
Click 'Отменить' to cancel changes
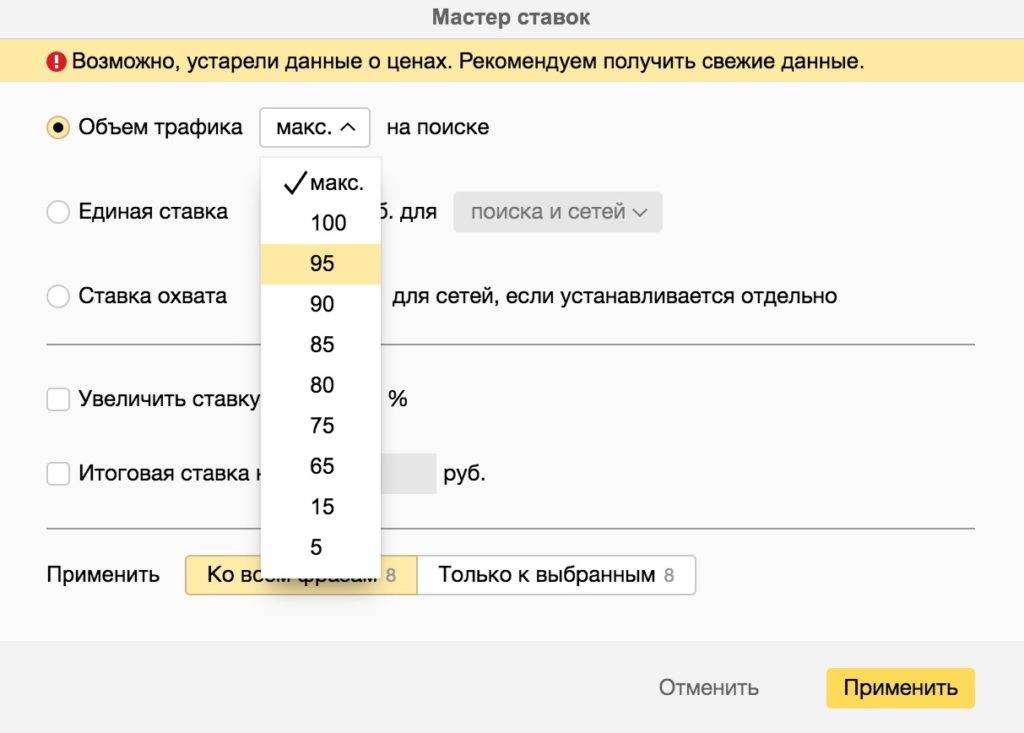click(708, 688)
